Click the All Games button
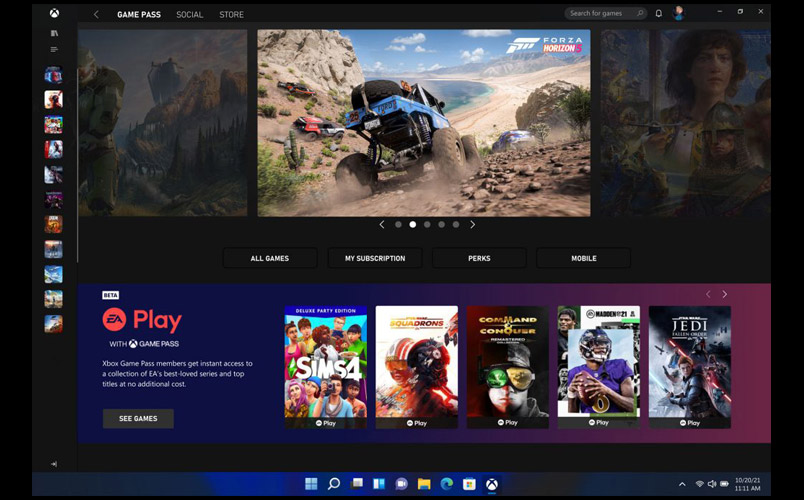This screenshot has height=500, width=804. tap(270, 258)
